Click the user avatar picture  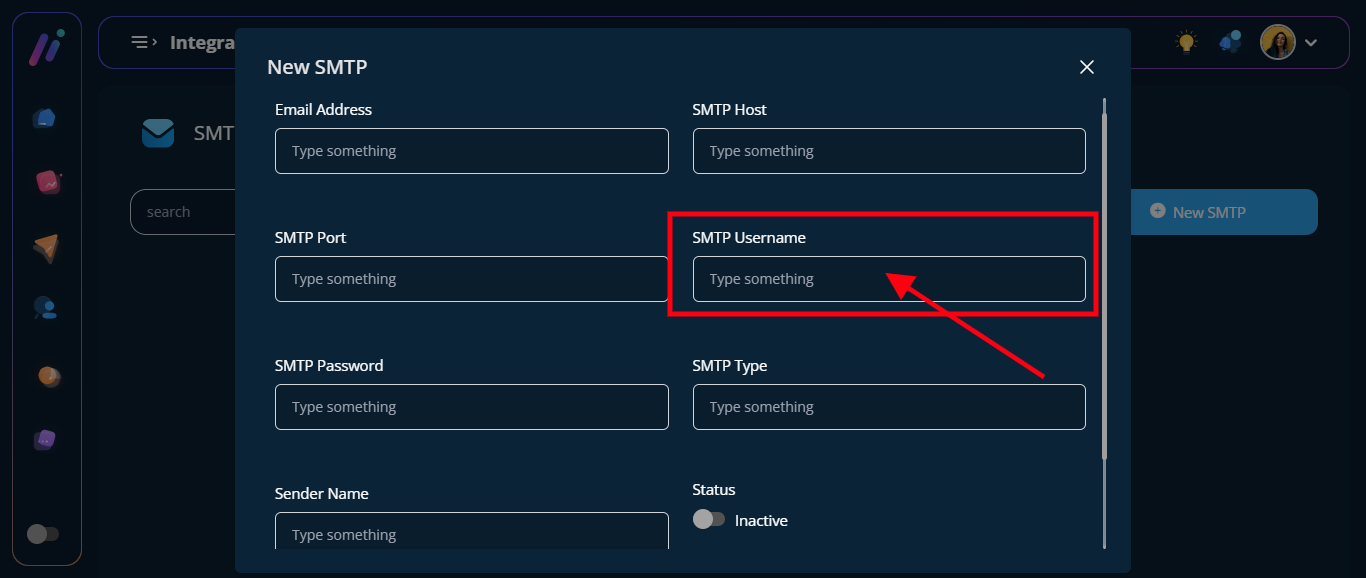1277,42
